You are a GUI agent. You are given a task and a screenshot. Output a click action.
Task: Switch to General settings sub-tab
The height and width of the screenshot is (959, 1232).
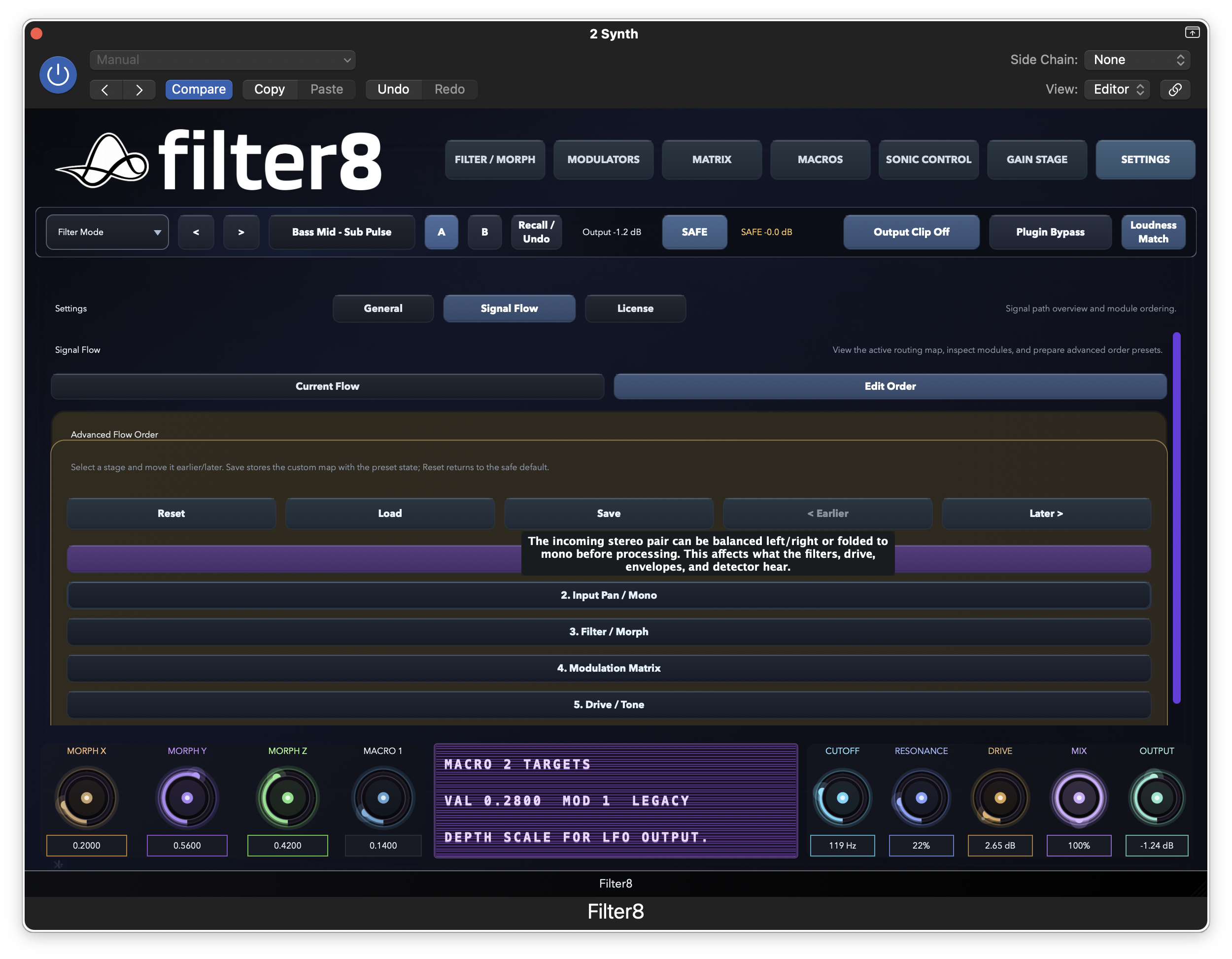[x=383, y=308]
